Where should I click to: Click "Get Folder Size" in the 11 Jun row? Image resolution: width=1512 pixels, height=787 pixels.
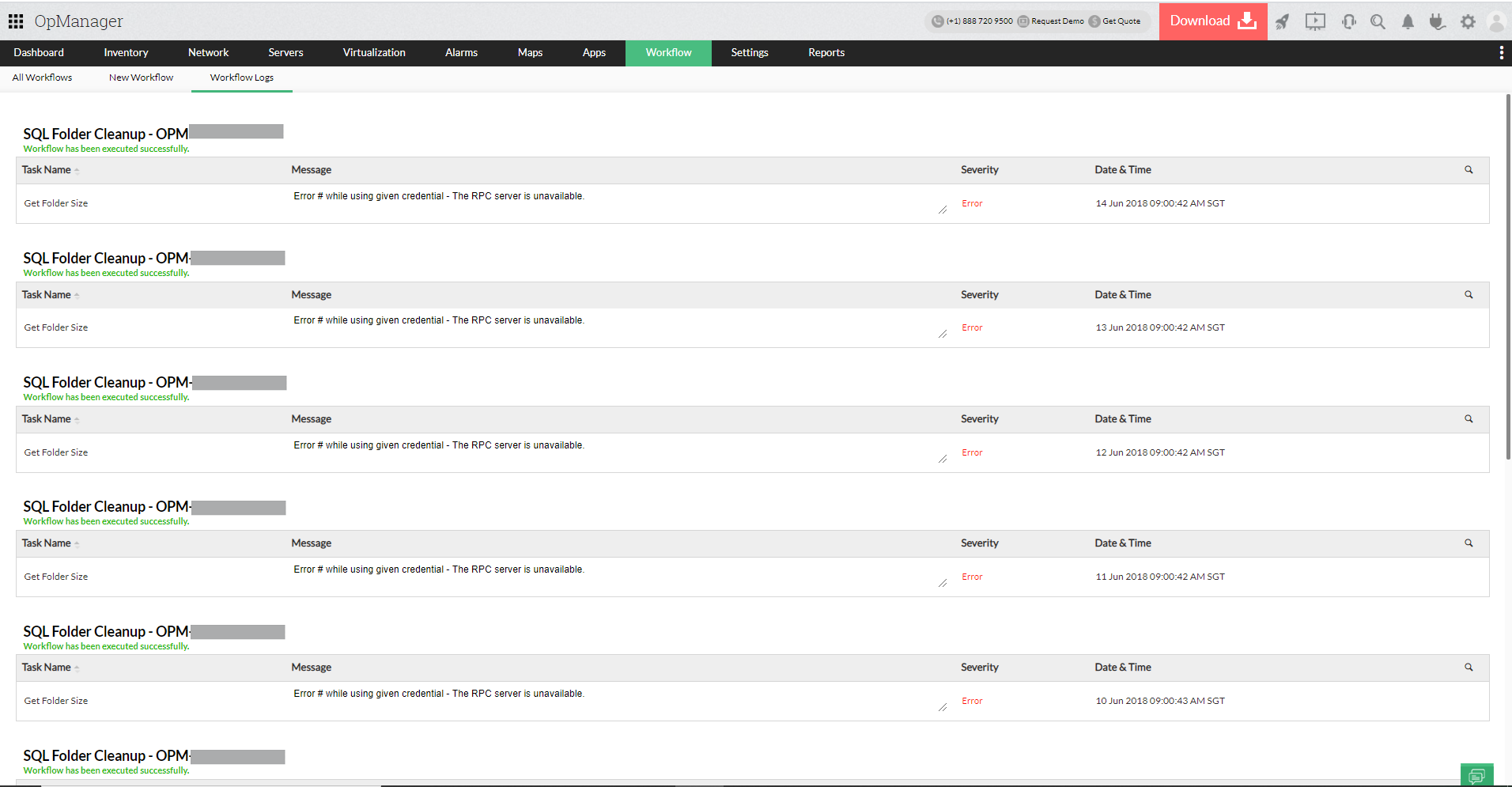click(56, 577)
